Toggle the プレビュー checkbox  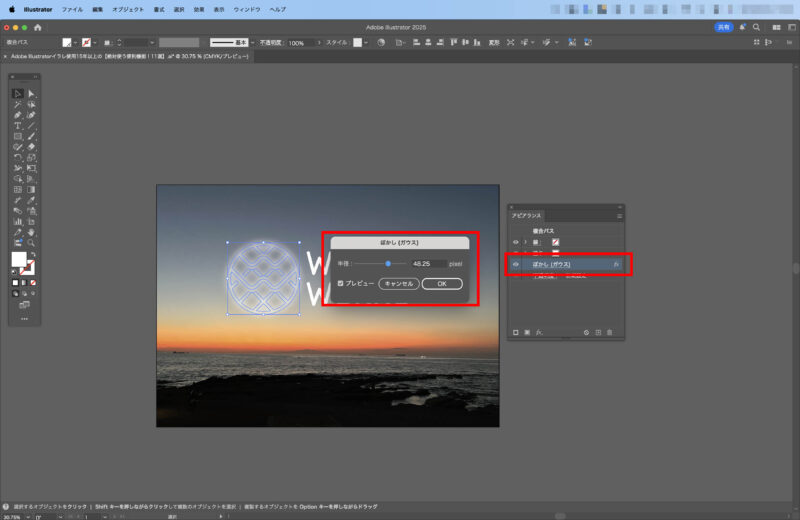click(340, 283)
